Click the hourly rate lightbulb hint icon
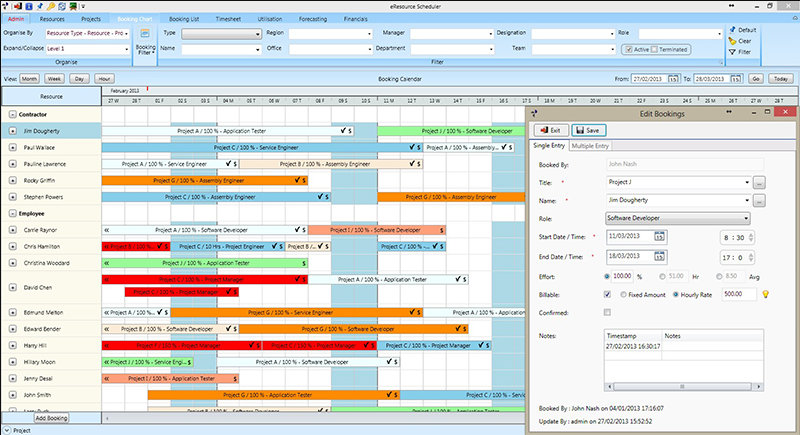The height and width of the screenshot is (435, 800). tap(765, 294)
